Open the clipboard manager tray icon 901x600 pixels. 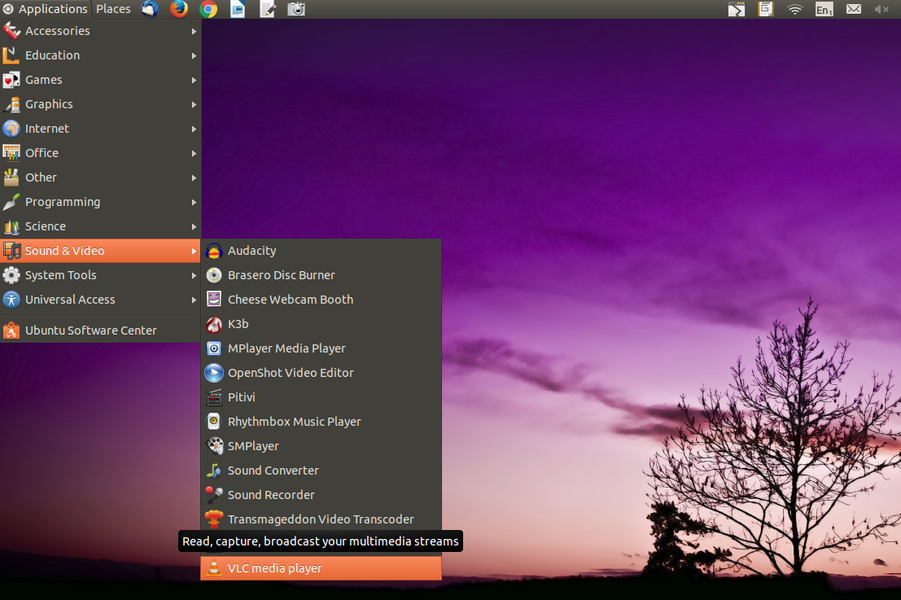point(766,9)
